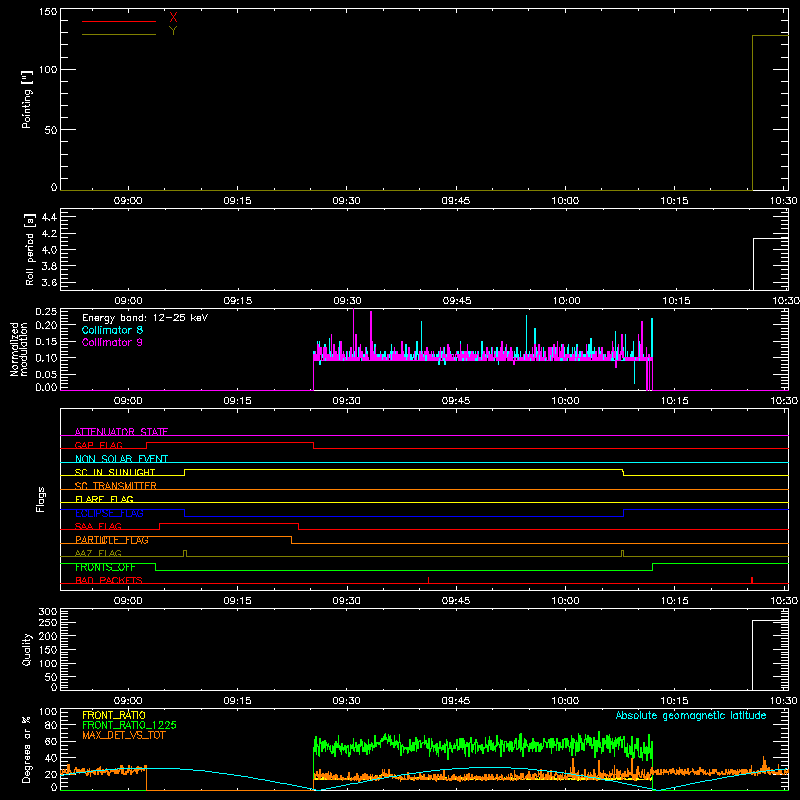This screenshot has height=800, width=800.
Task: Click the cyan 'Collimator 8' legend label
Action: point(112,330)
